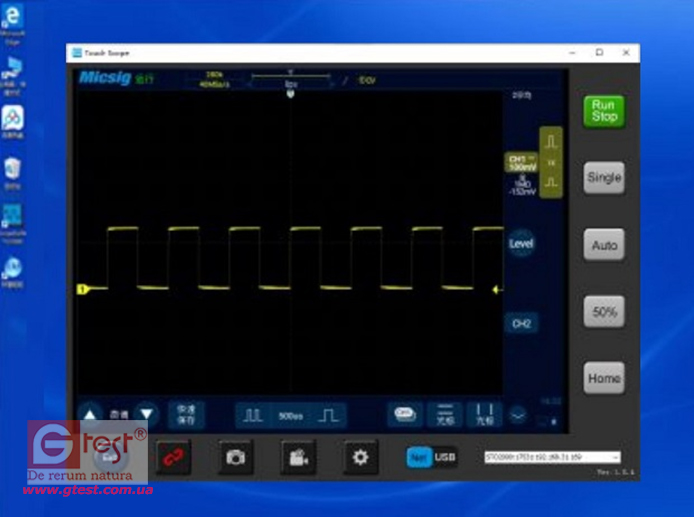Toggle the Run Stop acquisition button
The height and width of the screenshot is (517, 694).
(604, 111)
